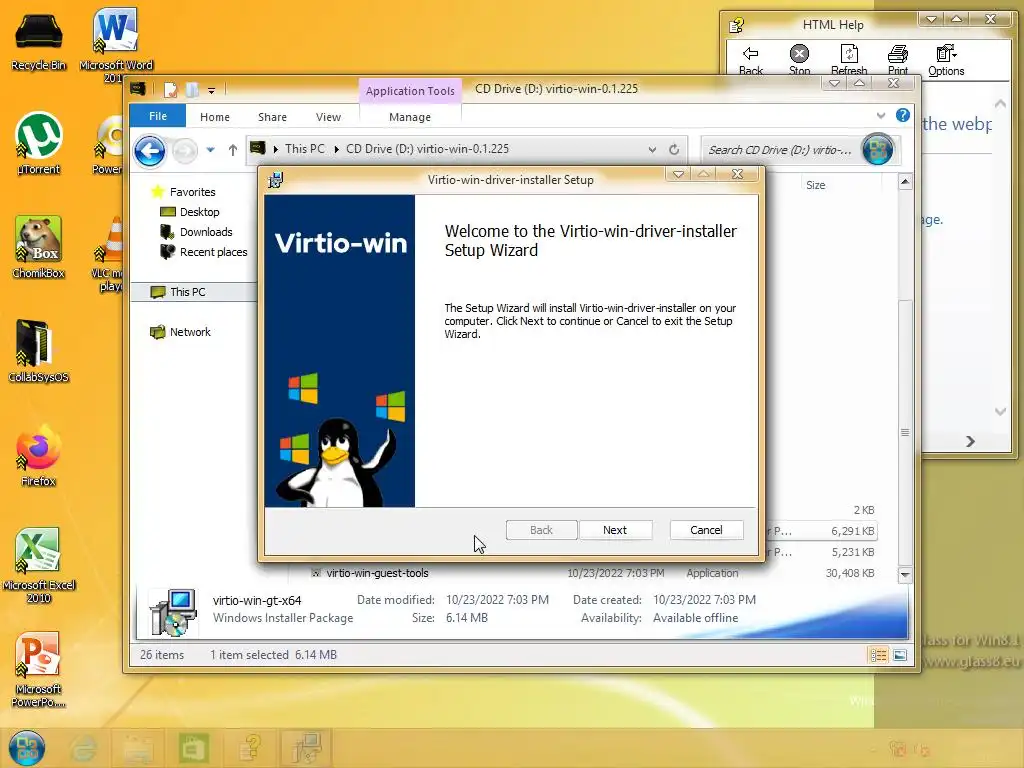1024x768 pixels.
Task: Click Refresh in the HTML Help toolbar
Action: [849, 60]
